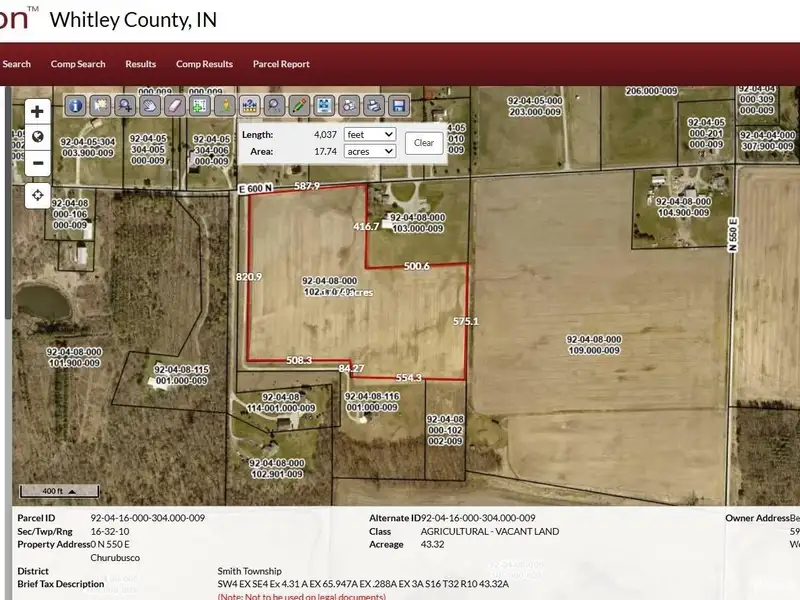The width and height of the screenshot is (800, 600).
Task: Click the save floppy disk icon
Action: [x=399, y=105]
